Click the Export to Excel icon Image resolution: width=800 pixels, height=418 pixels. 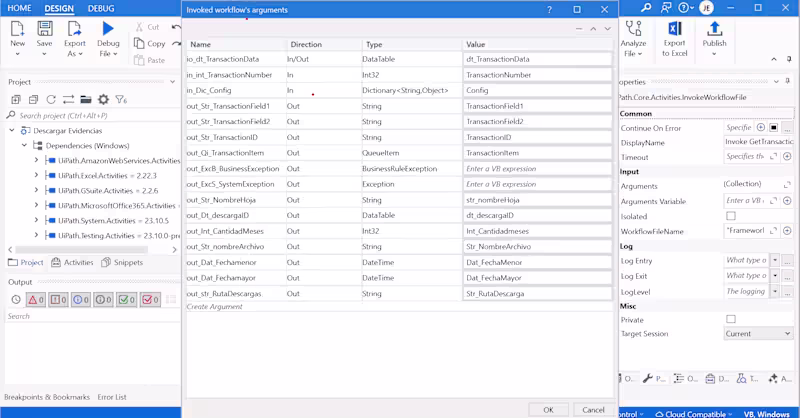click(x=674, y=29)
